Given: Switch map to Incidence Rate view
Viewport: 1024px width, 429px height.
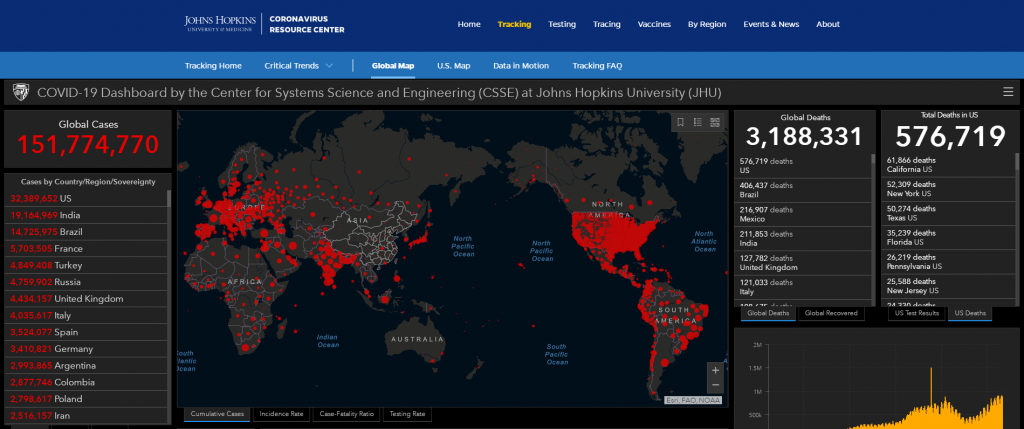Looking at the screenshot, I should point(280,413).
